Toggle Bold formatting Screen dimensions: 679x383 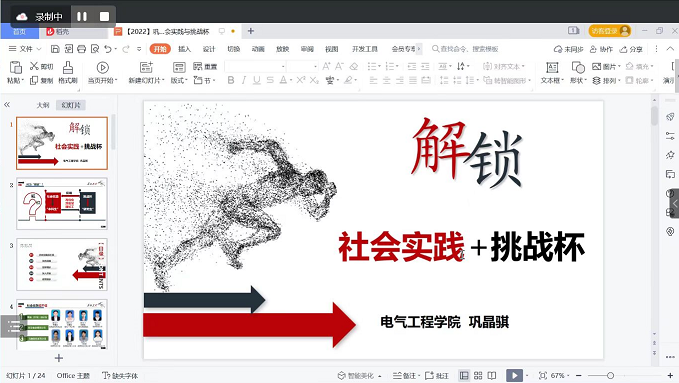pyautogui.click(x=231, y=80)
